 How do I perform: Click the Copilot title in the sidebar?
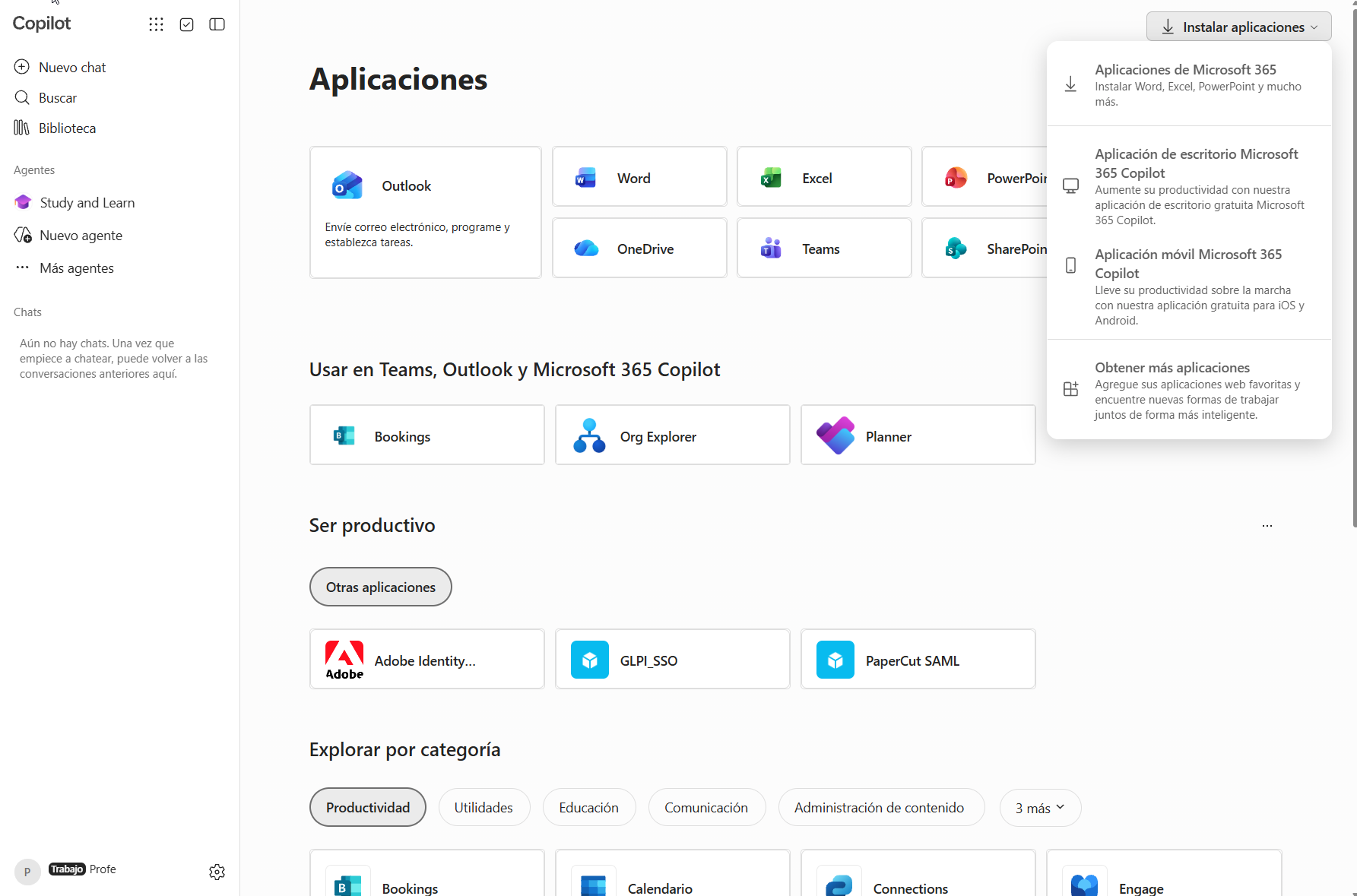click(x=42, y=23)
